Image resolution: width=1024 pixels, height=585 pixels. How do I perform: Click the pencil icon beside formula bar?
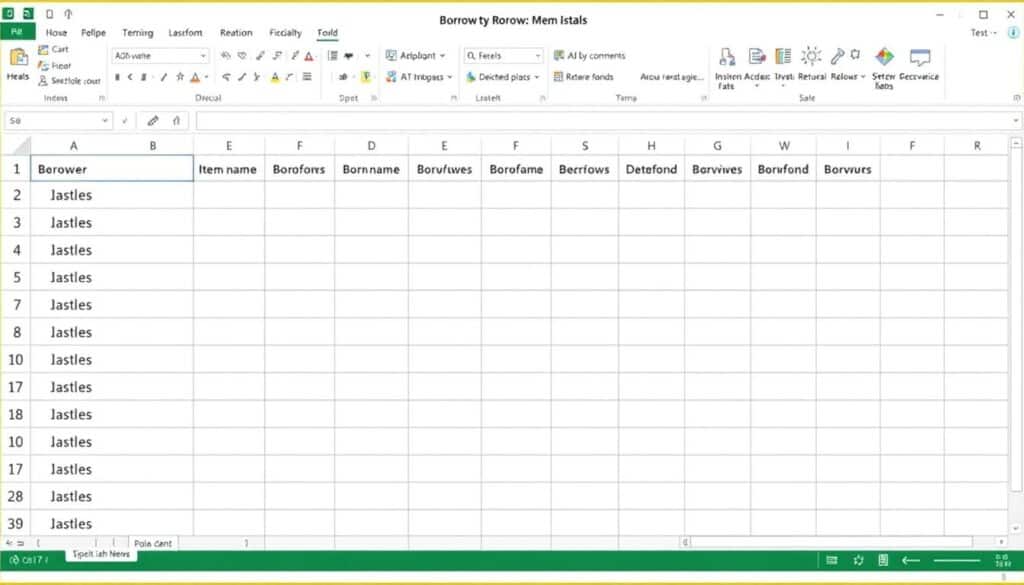153,121
